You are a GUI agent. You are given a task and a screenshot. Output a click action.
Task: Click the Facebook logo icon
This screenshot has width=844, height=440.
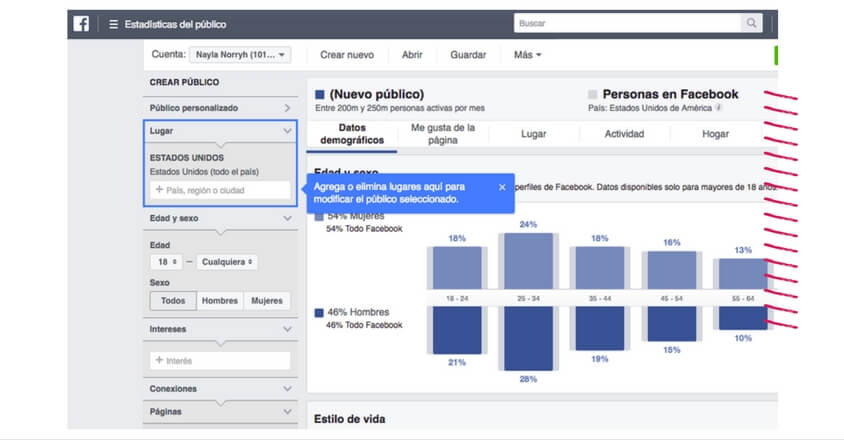point(81,24)
